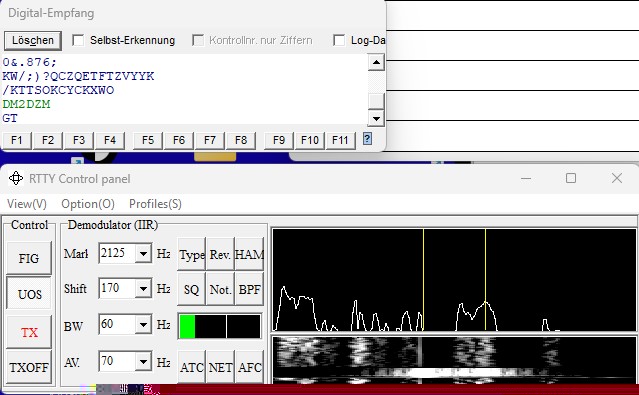Open the Profiles(S) menu
639x395 pixels.
[155, 204]
